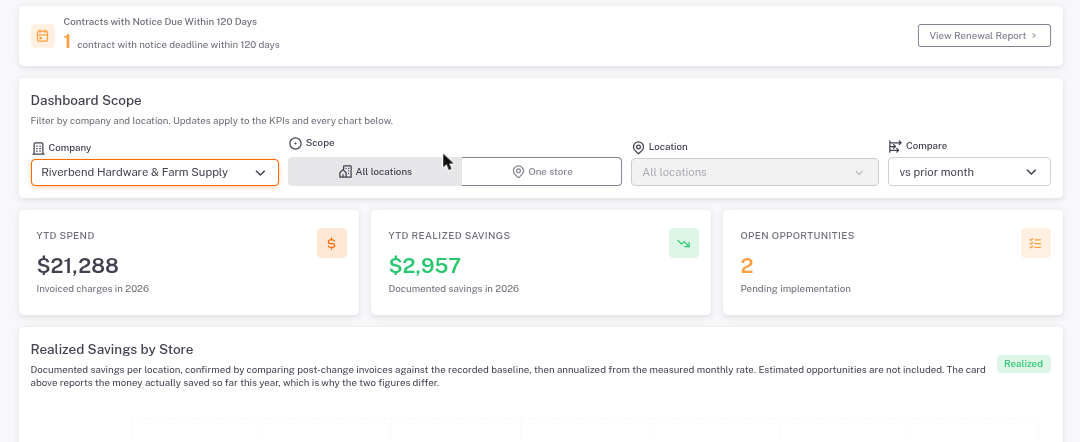Viewport: 1080px width, 442px height.
Task: Click the Company building icon
Action: 38,148
